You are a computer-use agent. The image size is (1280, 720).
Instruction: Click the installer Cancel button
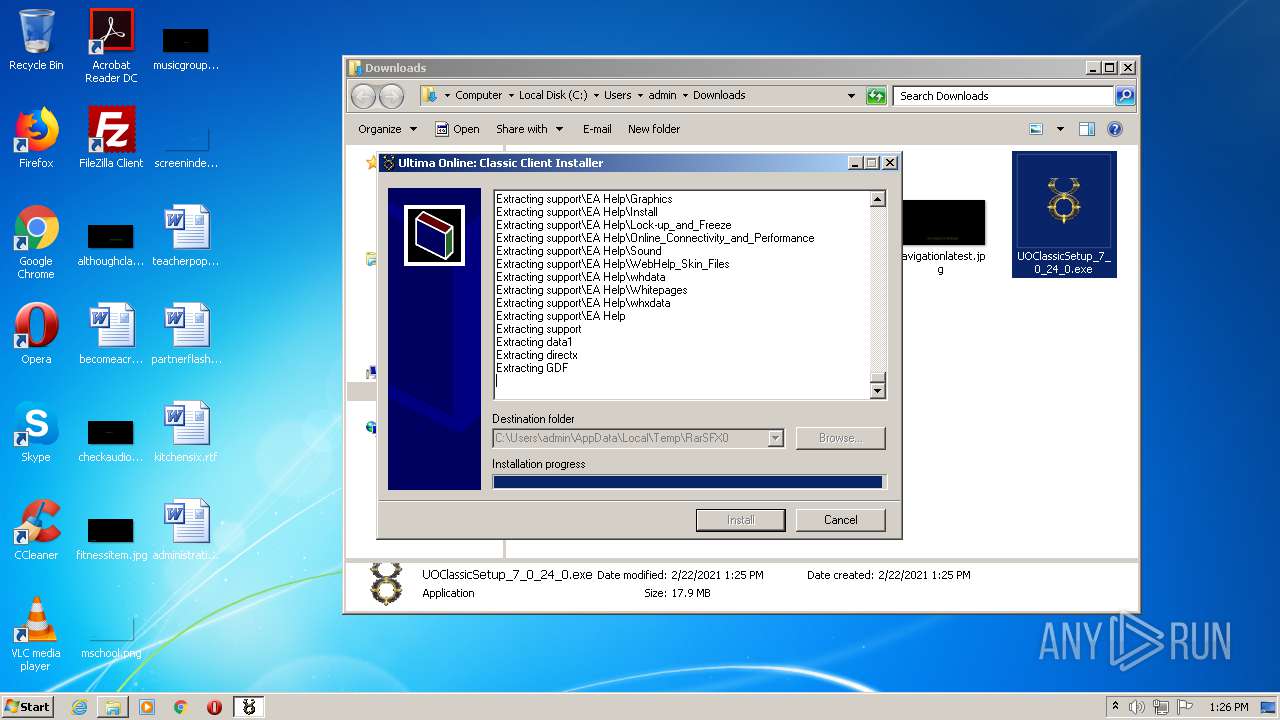pos(840,520)
